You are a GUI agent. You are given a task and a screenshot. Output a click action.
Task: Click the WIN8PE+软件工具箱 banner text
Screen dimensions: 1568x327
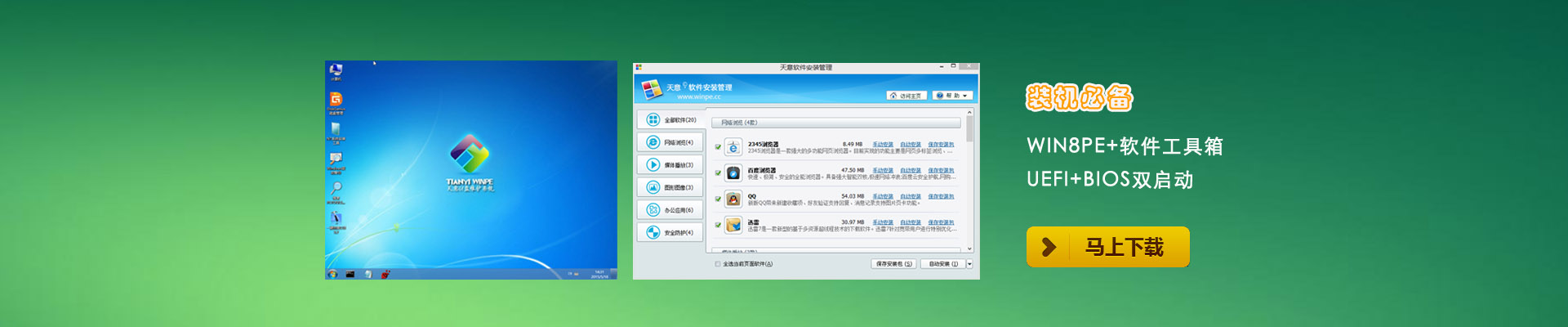tap(1125, 146)
